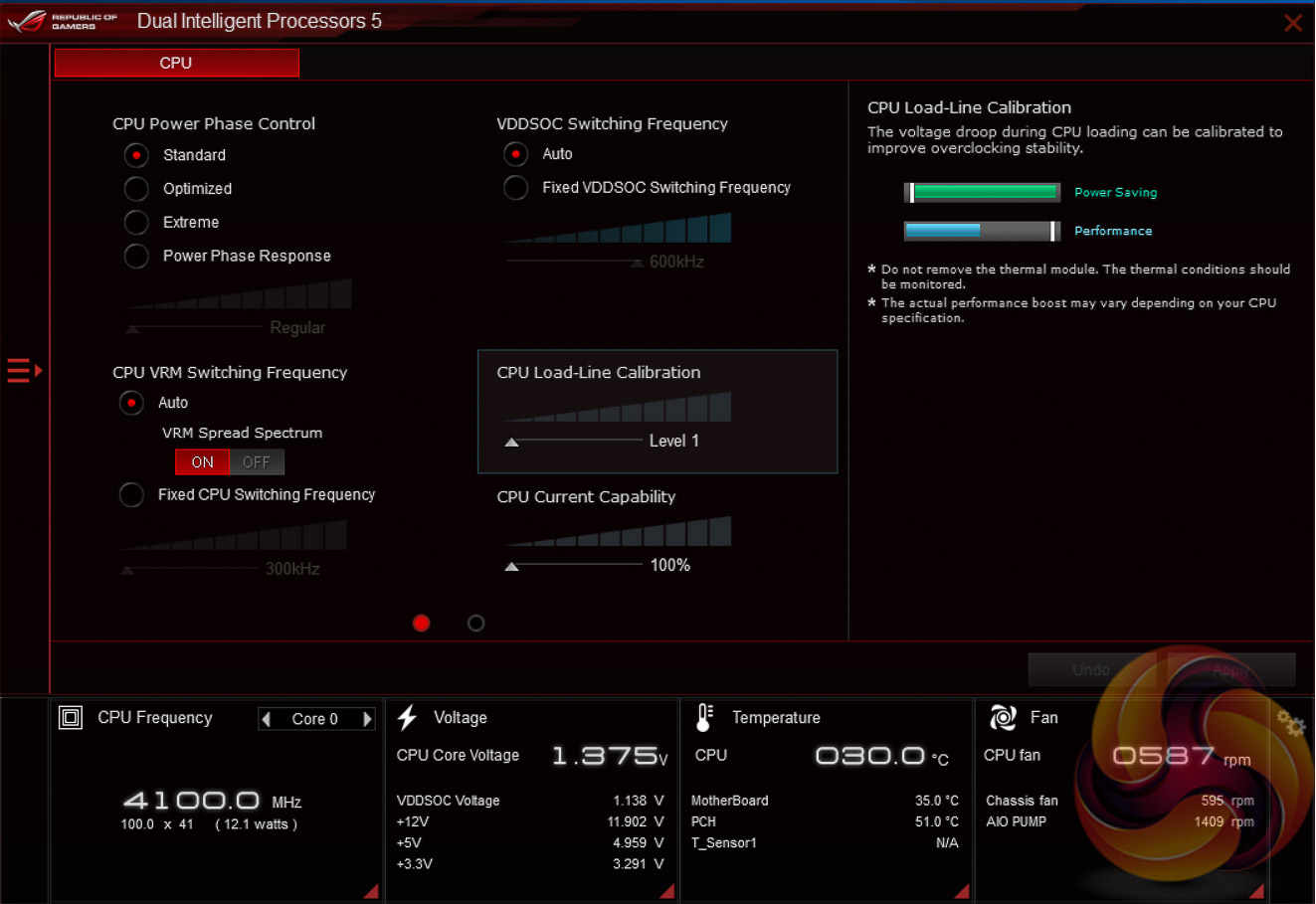The image size is (1316, 904).
Task: Turn VRM Spread Spectrum ON
Action: coord(202,461)
